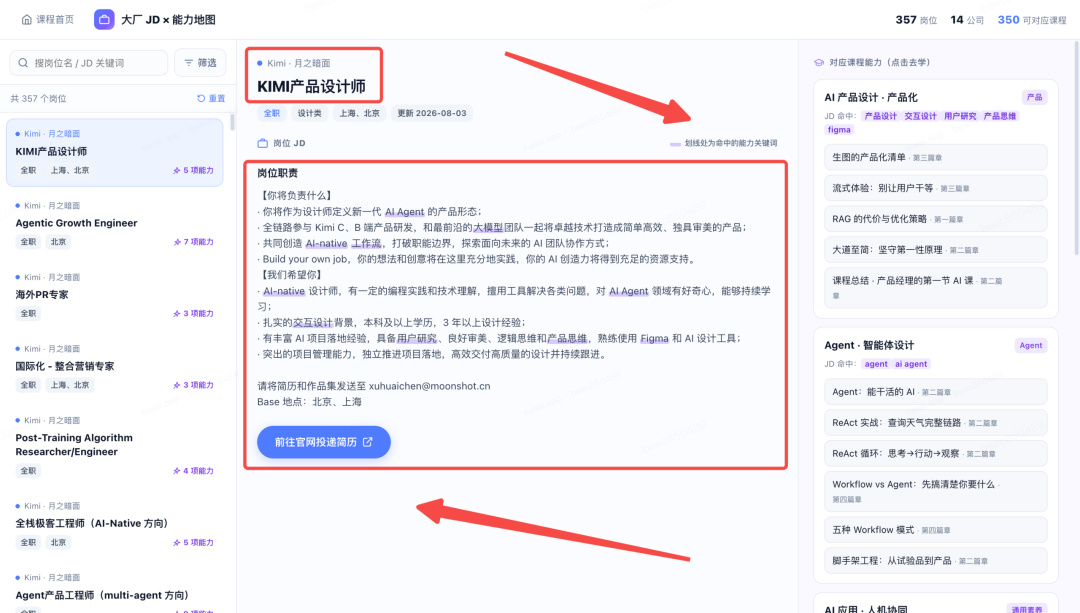
Task: Open course Workflow vs Agent：先搞清楚你要什么
Action: (x=935, y=491)
